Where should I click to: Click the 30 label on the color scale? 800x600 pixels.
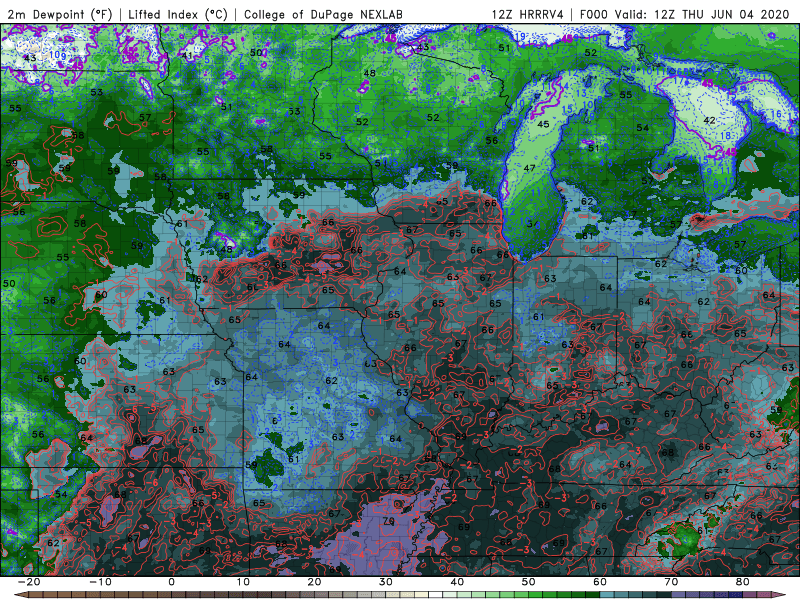[386, 582]
